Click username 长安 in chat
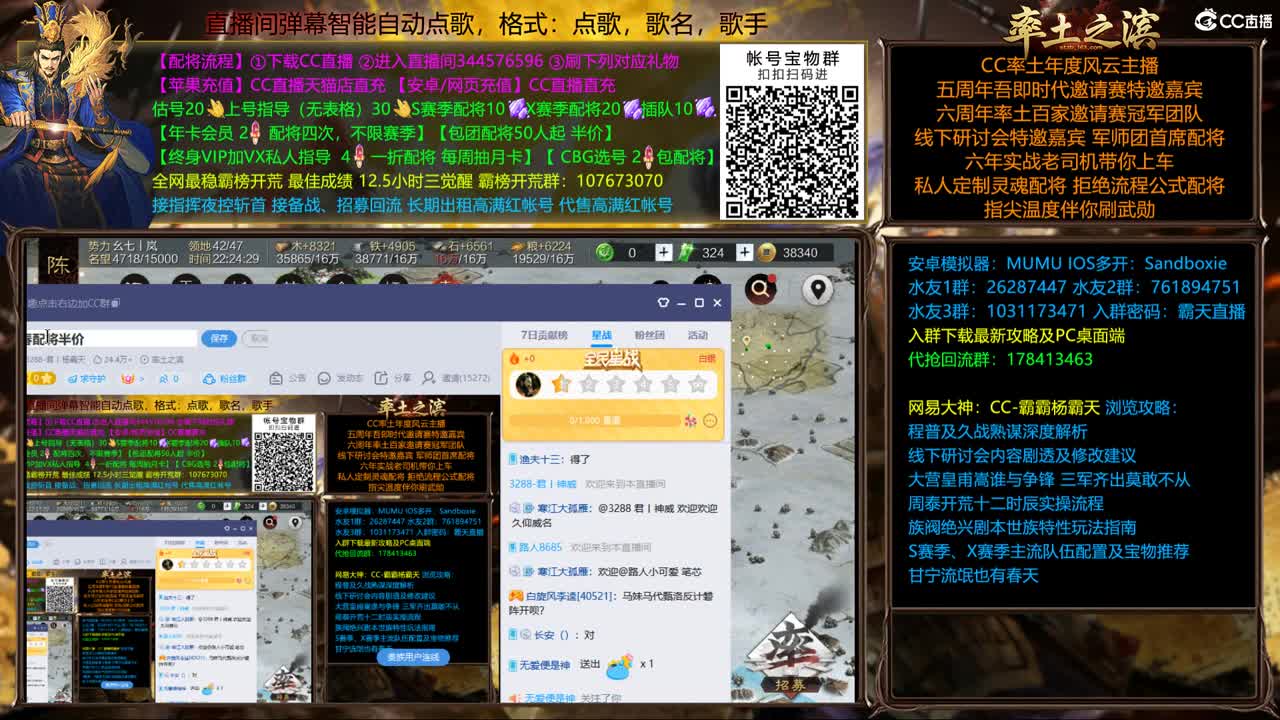 (x=543, y=635)
